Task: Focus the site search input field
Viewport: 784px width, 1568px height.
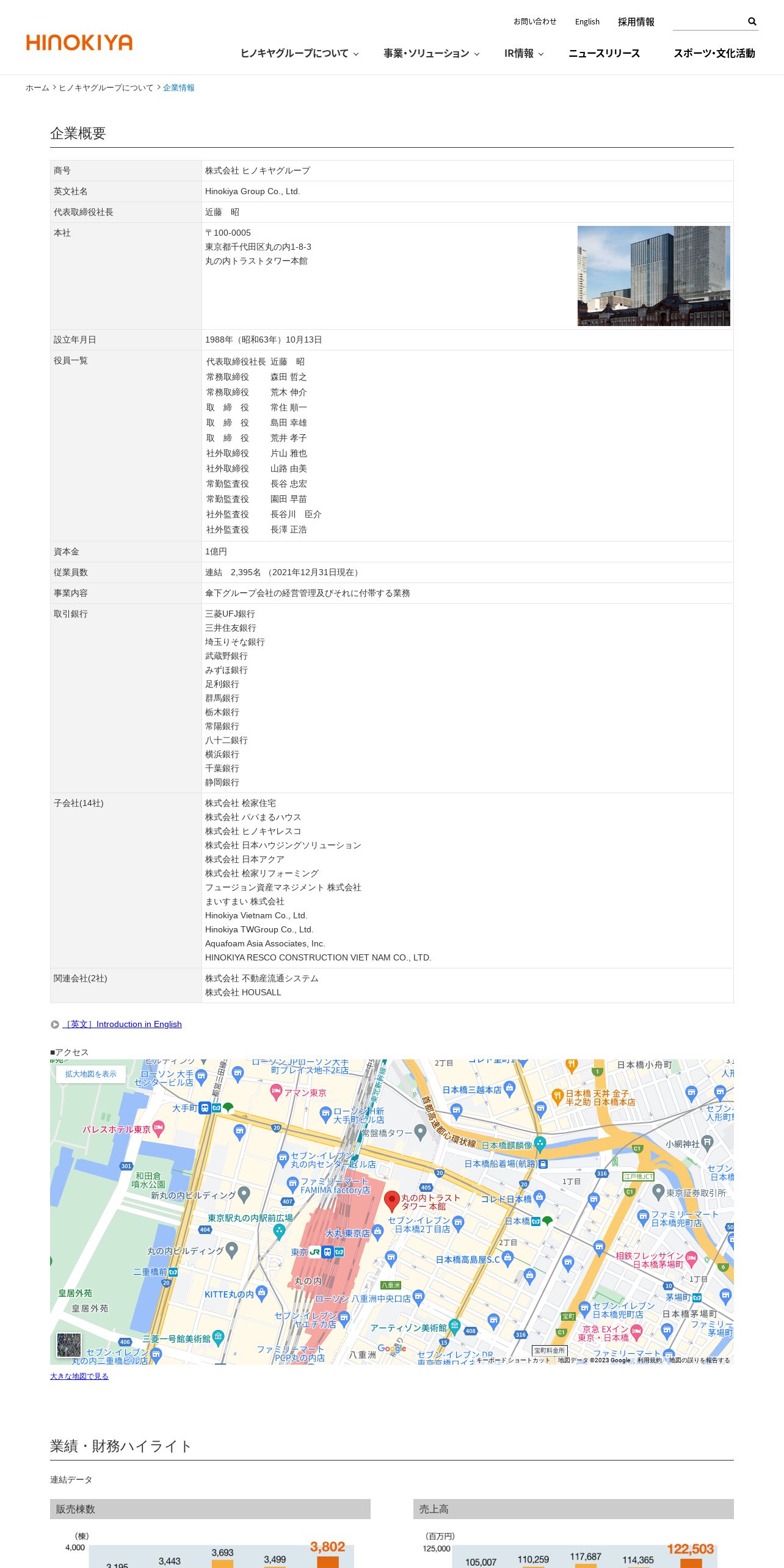Action: click(x=710, y=22)
